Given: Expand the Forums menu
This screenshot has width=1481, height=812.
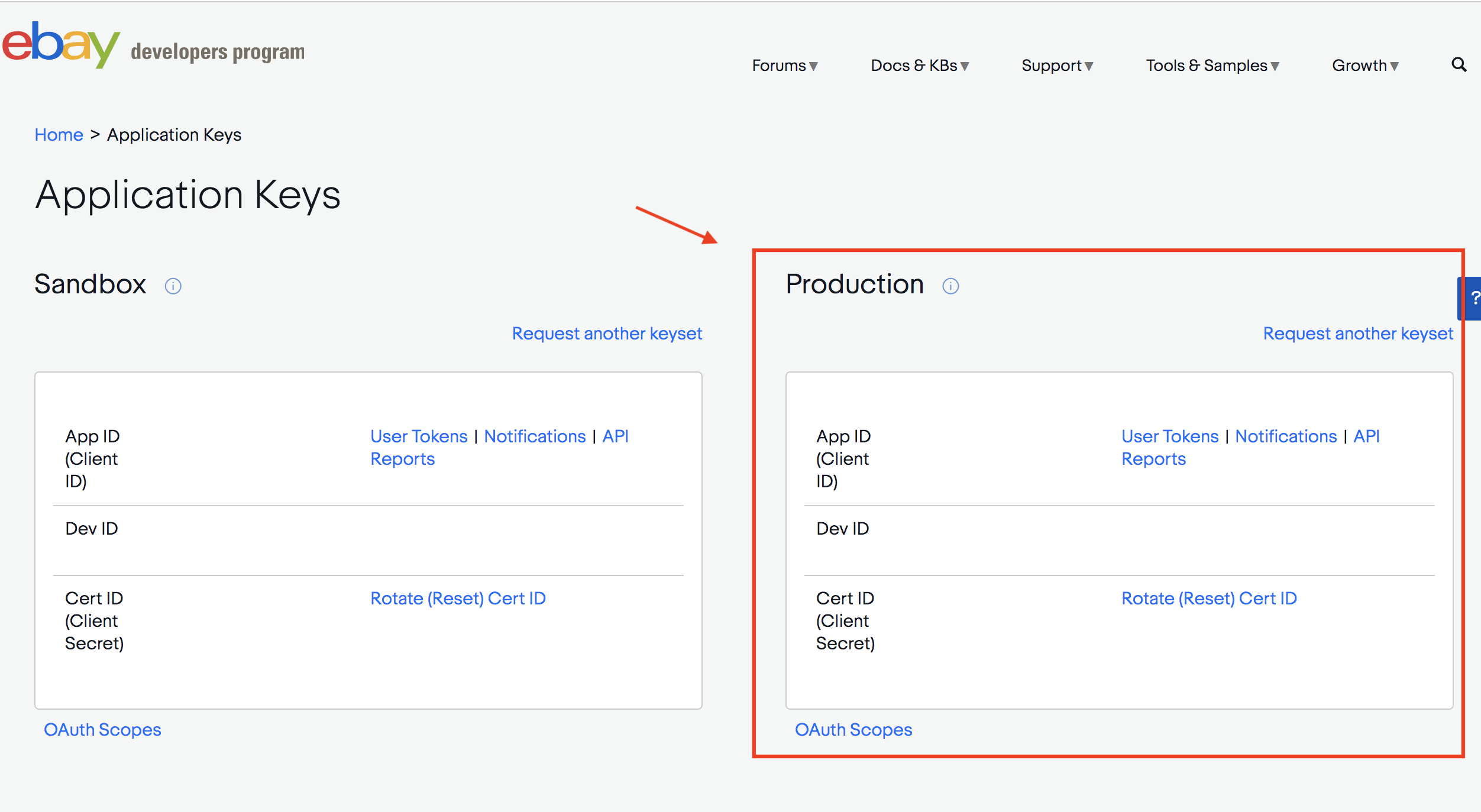Looking at the screenshot, I should tap(785, 66).
